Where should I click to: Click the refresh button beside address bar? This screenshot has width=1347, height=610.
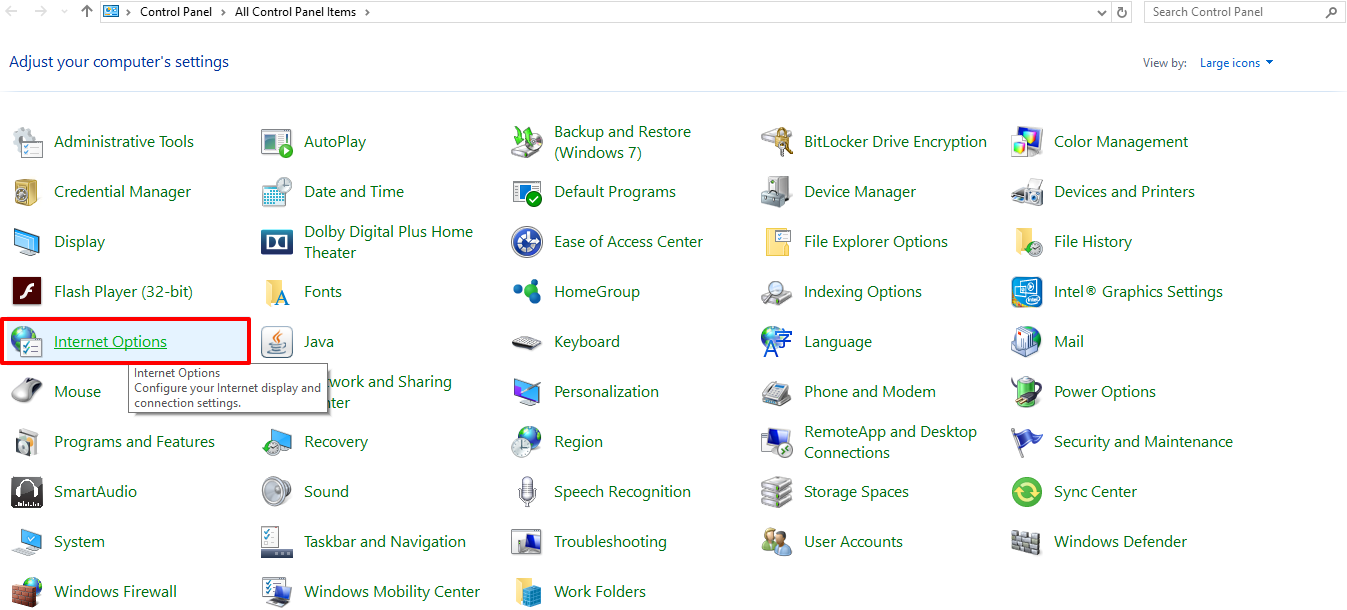pyautogui.click(x=1123, y=12)
